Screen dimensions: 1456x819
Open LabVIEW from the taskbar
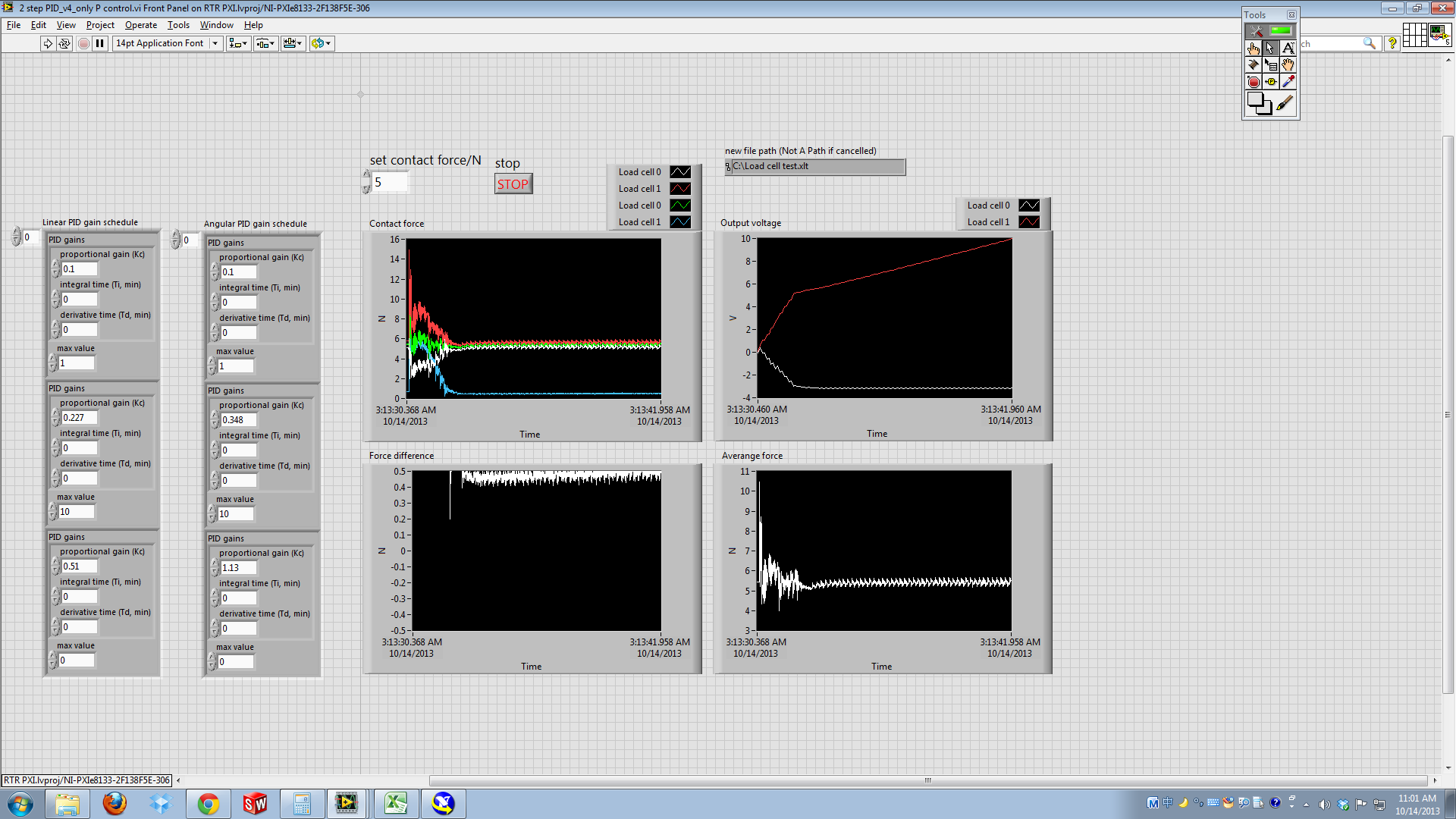coord(347,804)
